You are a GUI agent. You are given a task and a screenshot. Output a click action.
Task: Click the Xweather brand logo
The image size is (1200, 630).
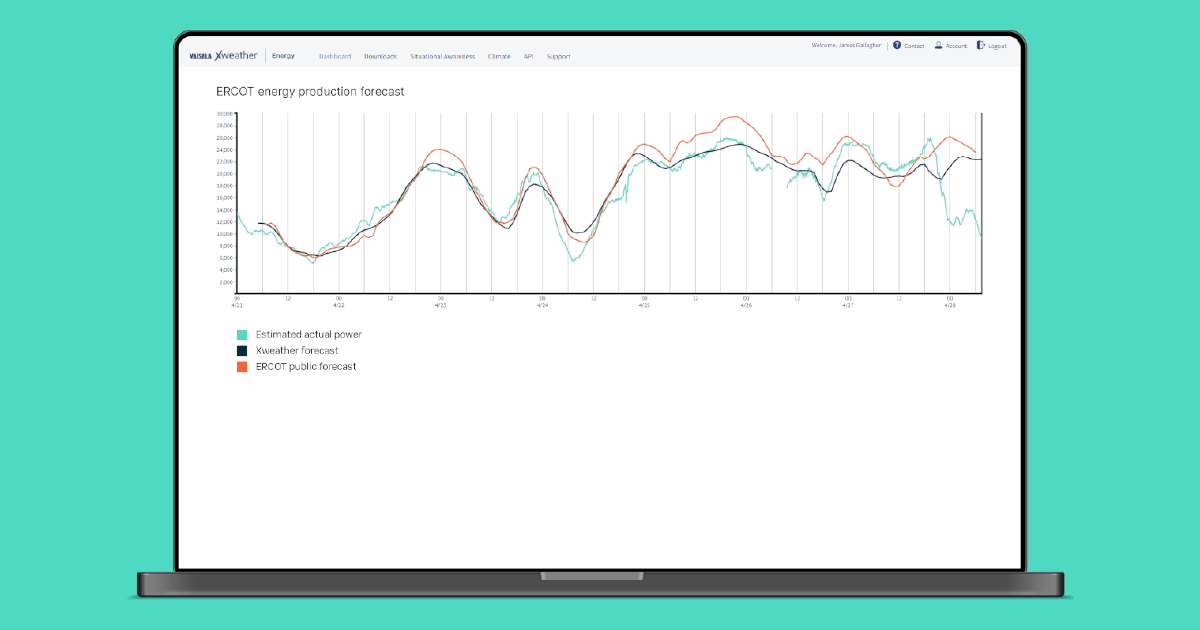click(x=237, y=56)
